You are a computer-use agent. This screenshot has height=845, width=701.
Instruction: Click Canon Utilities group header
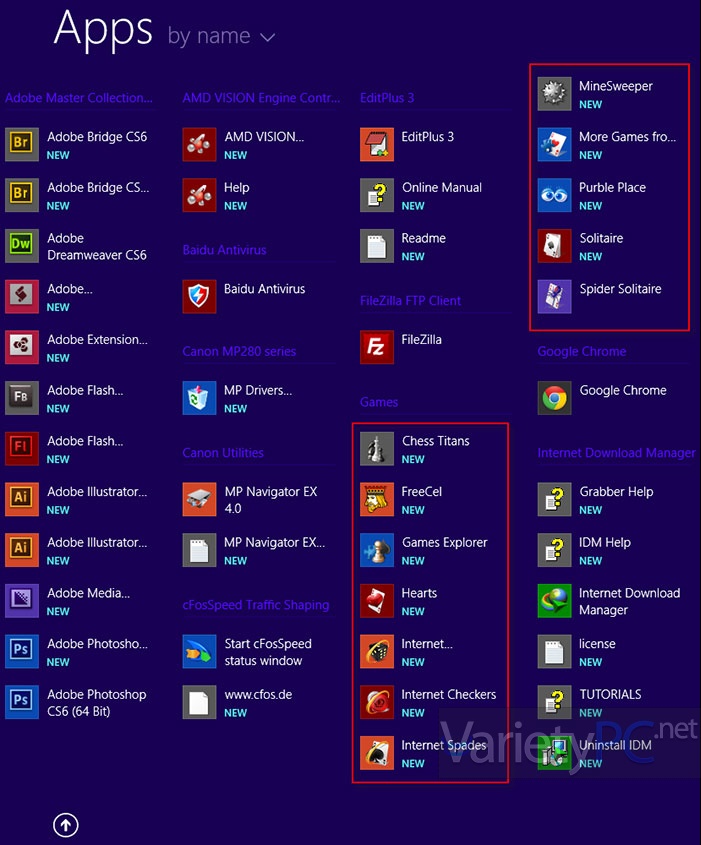tap(223, 452)
